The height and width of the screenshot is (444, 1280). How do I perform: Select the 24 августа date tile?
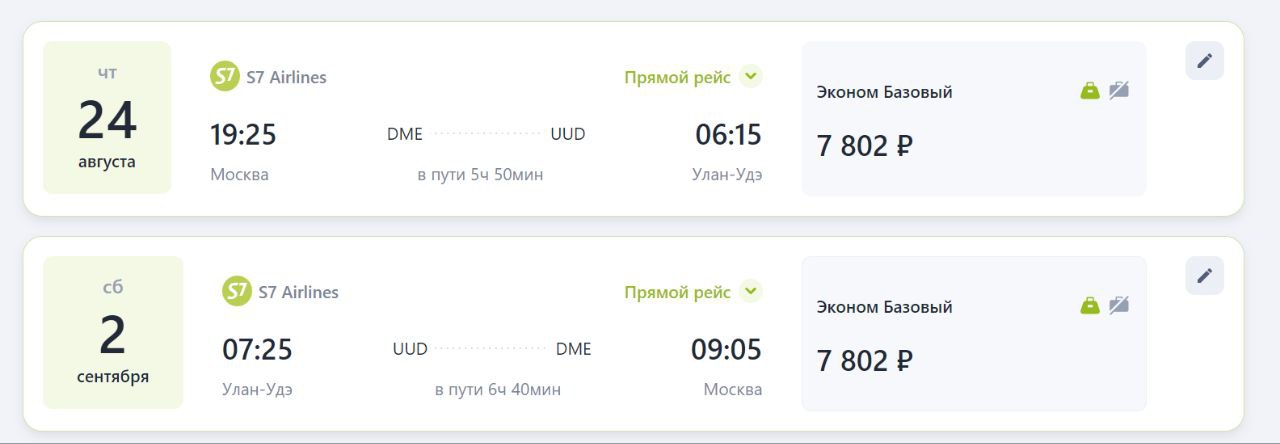(107, 118)
